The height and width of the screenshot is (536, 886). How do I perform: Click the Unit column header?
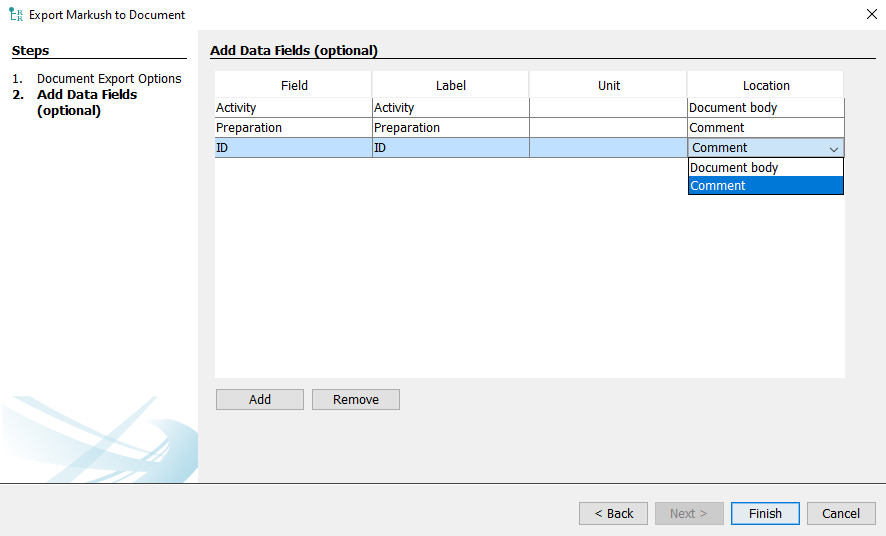point(608,86)
